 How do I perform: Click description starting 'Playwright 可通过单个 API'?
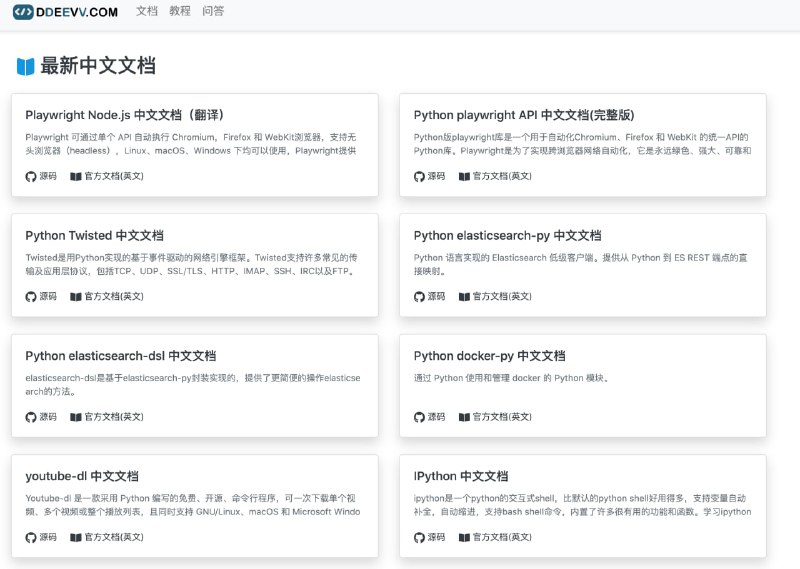point(191,144)
